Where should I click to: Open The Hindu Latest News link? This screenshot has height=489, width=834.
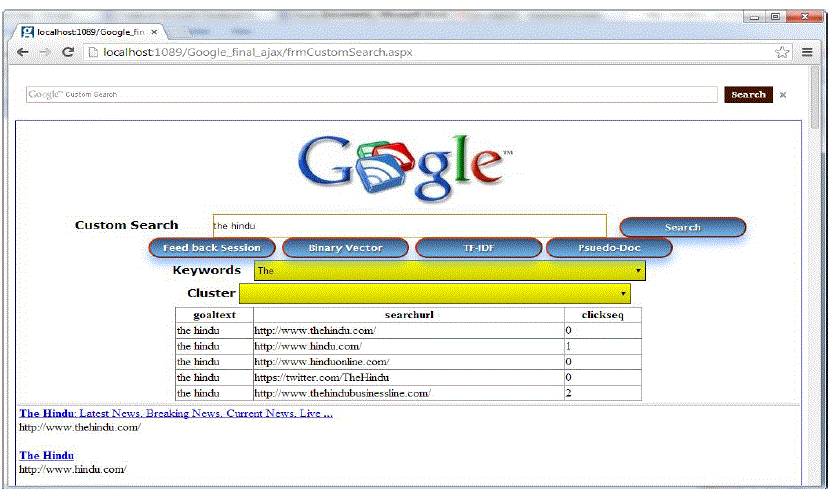[175, 413]
